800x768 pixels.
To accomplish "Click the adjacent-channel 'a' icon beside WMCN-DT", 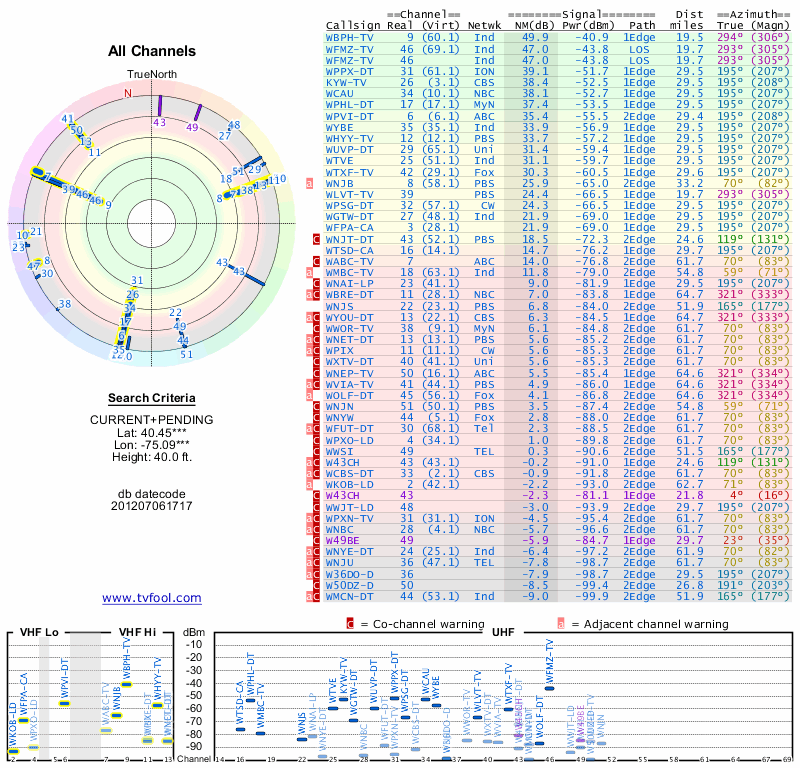I will [309, 597].
